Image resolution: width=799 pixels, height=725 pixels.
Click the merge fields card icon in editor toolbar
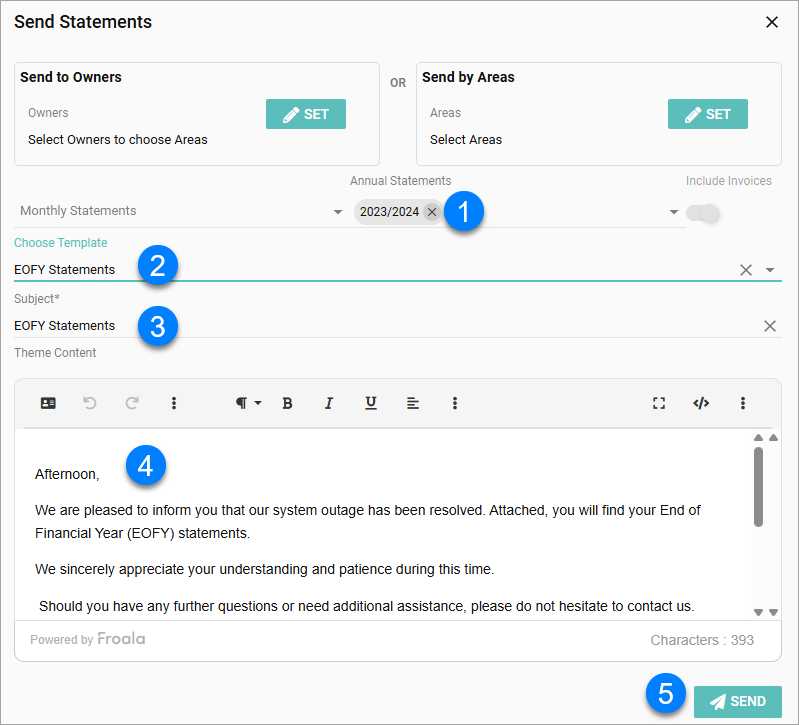(x=48, y=403)
